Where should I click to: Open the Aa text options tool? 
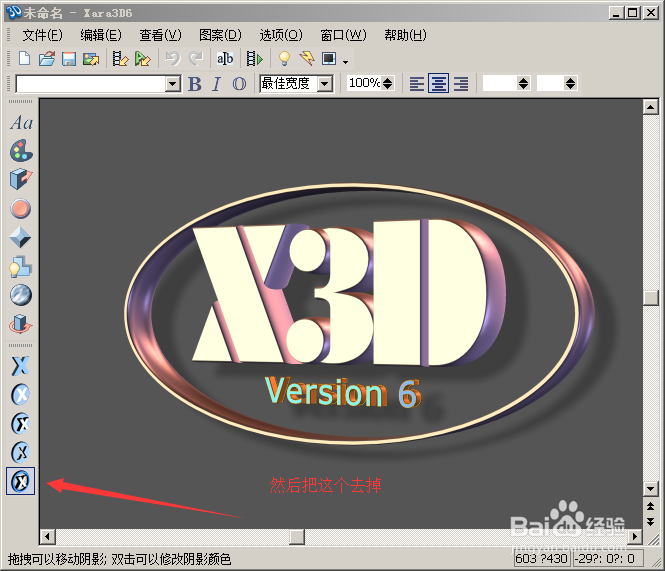click(21, 123)
